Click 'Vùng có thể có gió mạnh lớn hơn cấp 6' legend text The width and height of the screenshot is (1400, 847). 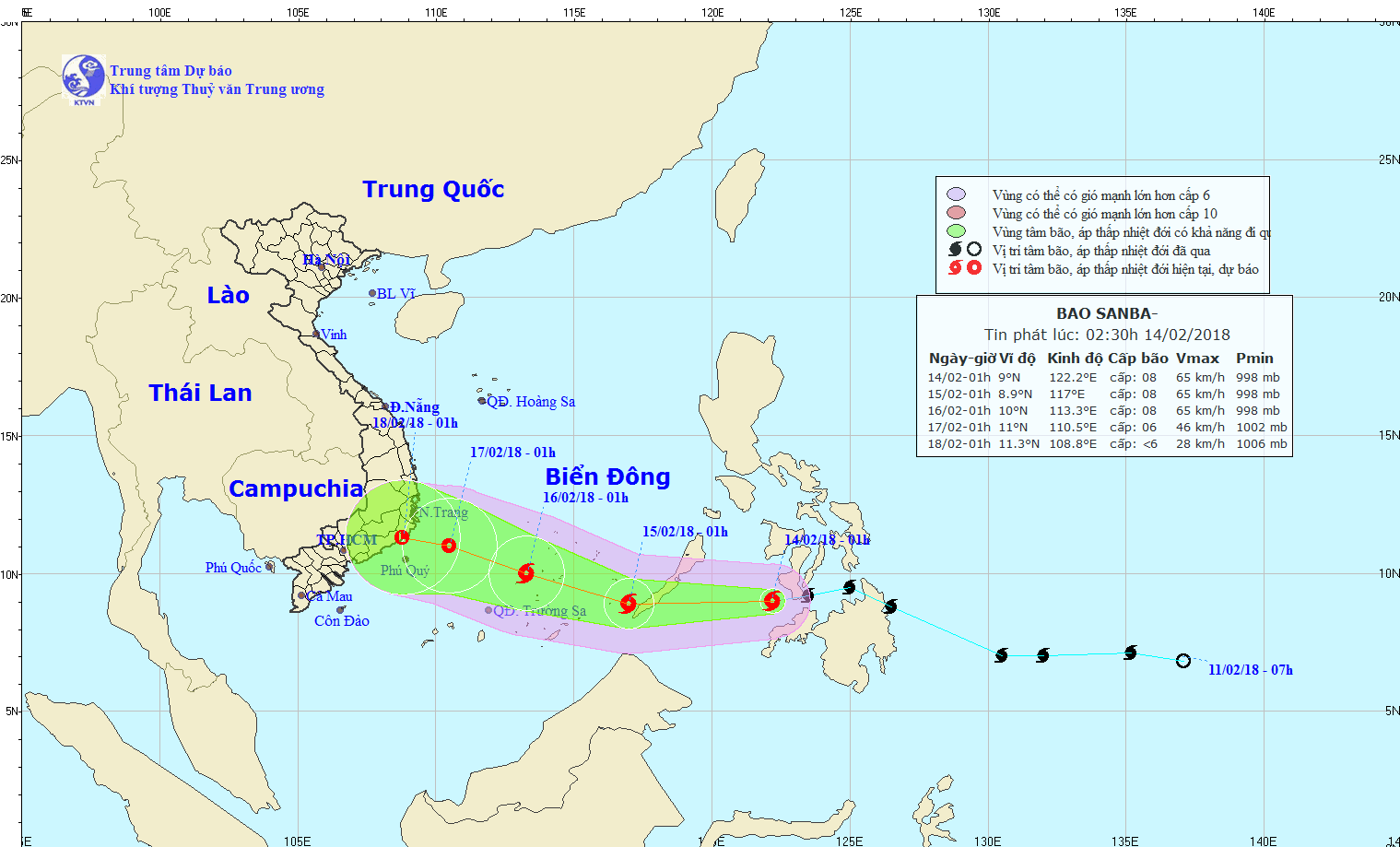1101,195
